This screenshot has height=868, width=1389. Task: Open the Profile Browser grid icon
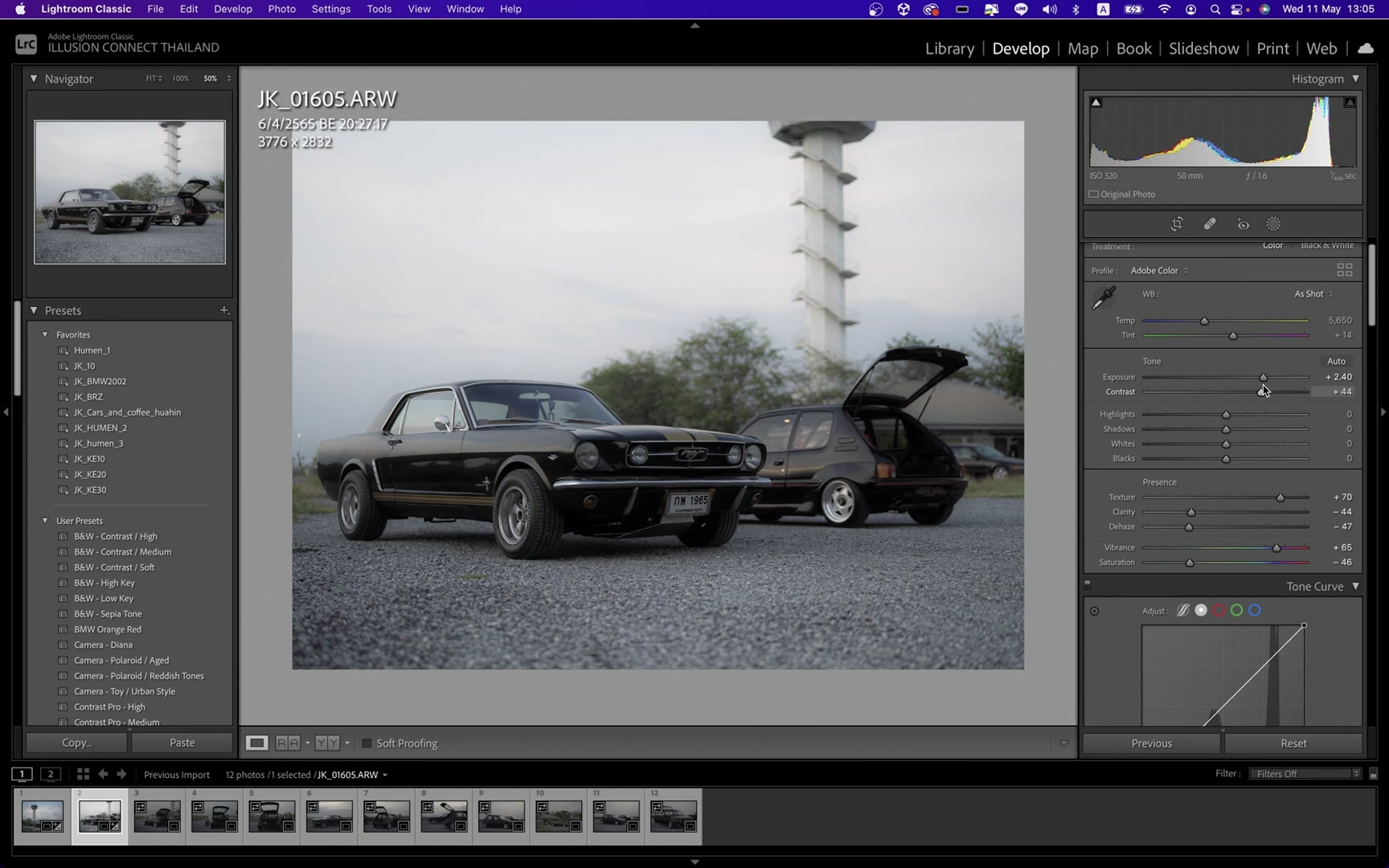[x=1344, y=270]
